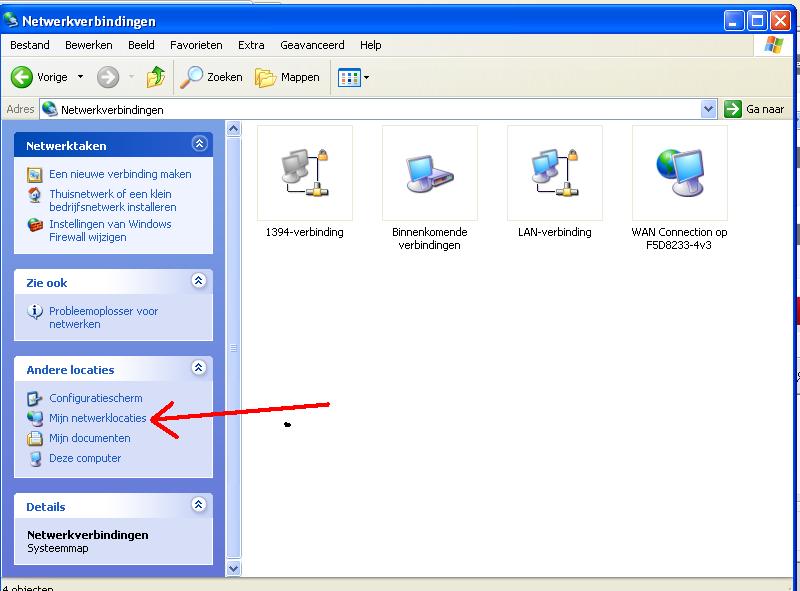Screen dimensions: 800x591
Task: Click the task pane scroll down arrow
Action: tap(234, 568)
